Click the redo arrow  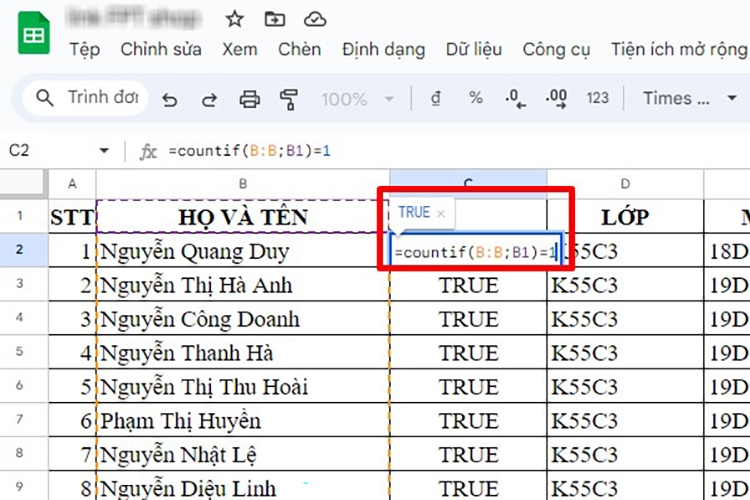point(209,100)
